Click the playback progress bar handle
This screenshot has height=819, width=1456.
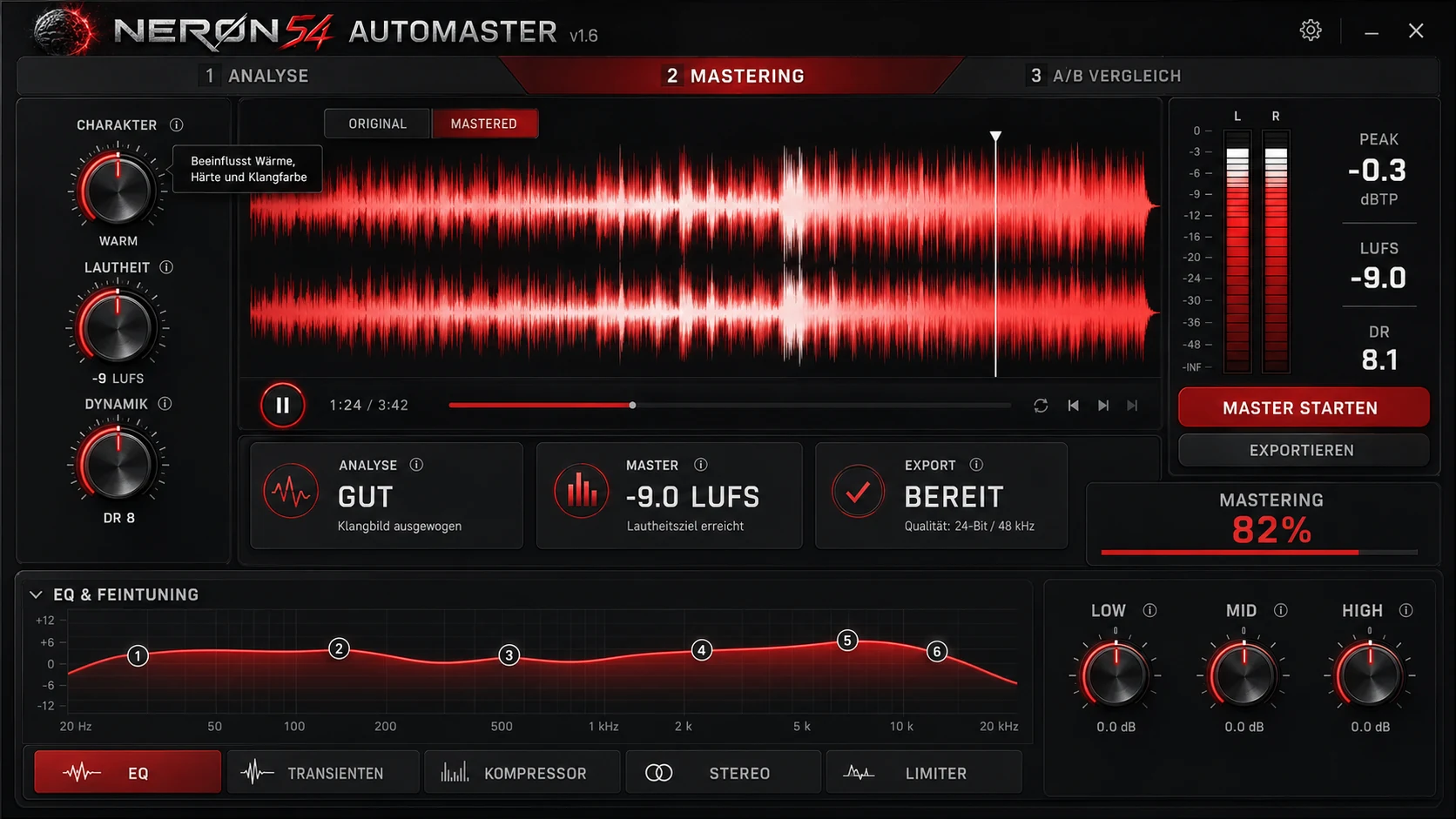point(632,405)
